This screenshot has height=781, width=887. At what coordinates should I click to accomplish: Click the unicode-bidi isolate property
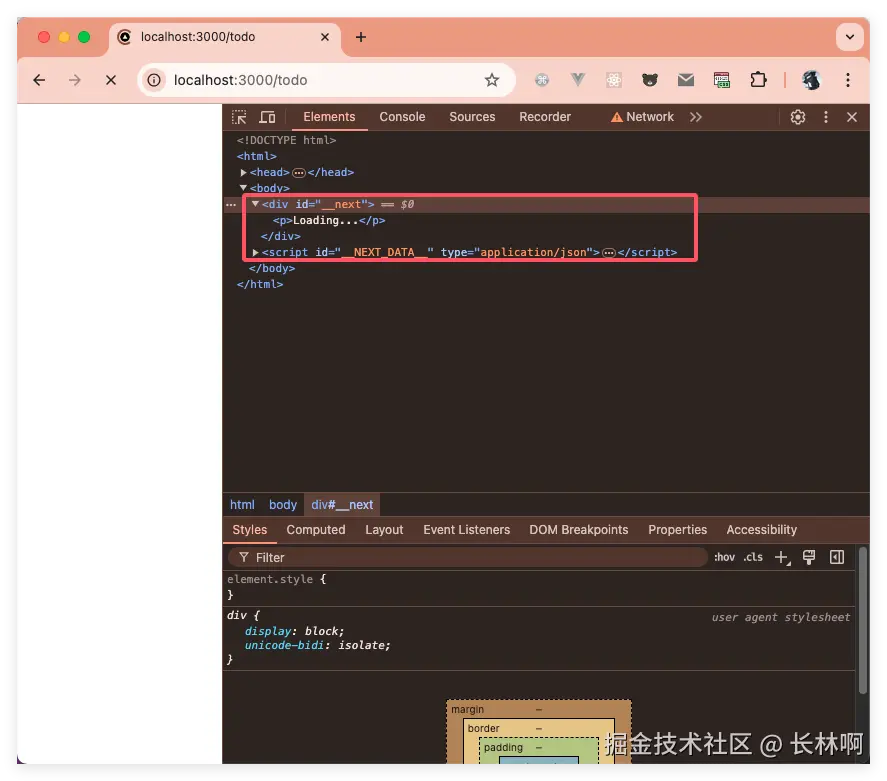click(317, 645)
